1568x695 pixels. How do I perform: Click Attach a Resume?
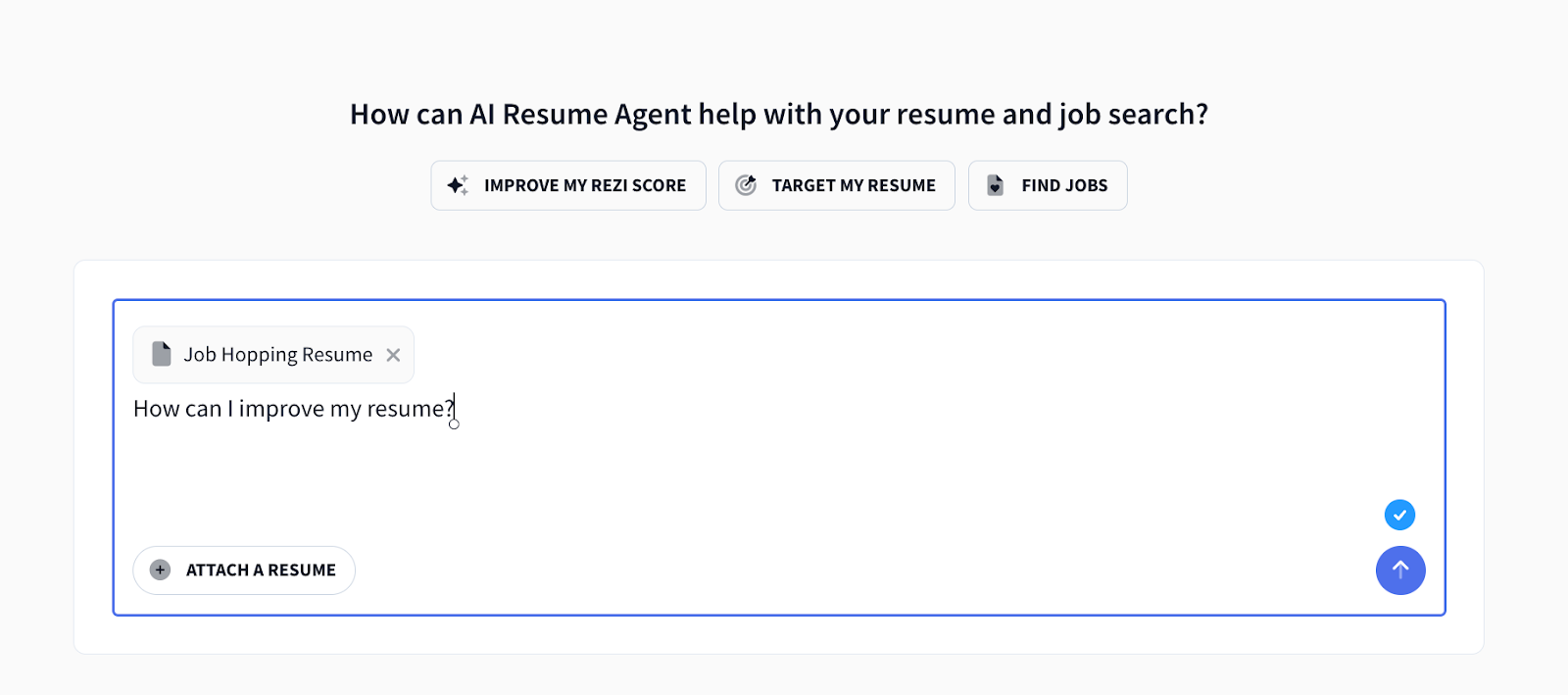[x=243, y=570]
